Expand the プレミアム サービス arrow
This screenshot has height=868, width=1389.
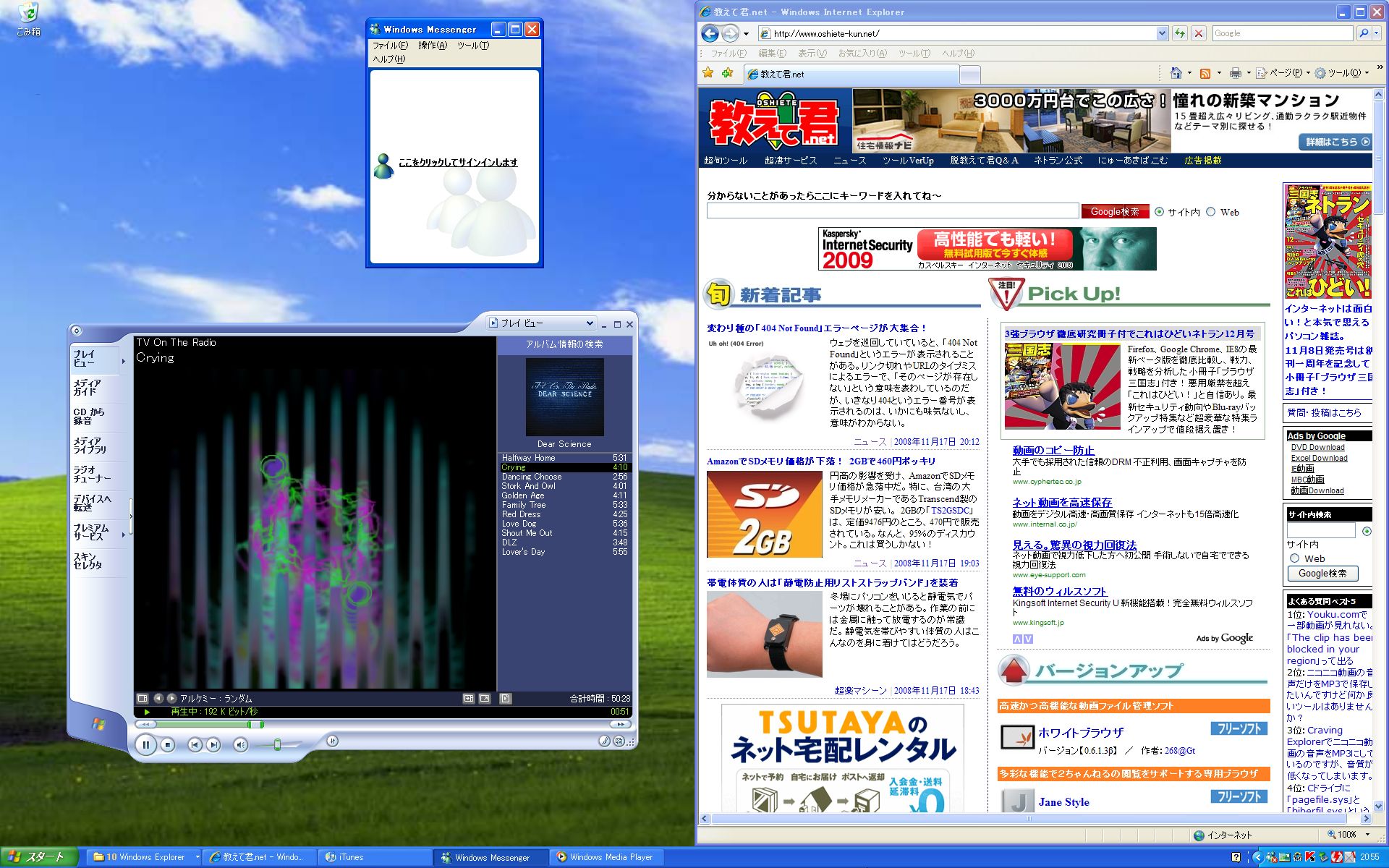click(x=124, y=535)
